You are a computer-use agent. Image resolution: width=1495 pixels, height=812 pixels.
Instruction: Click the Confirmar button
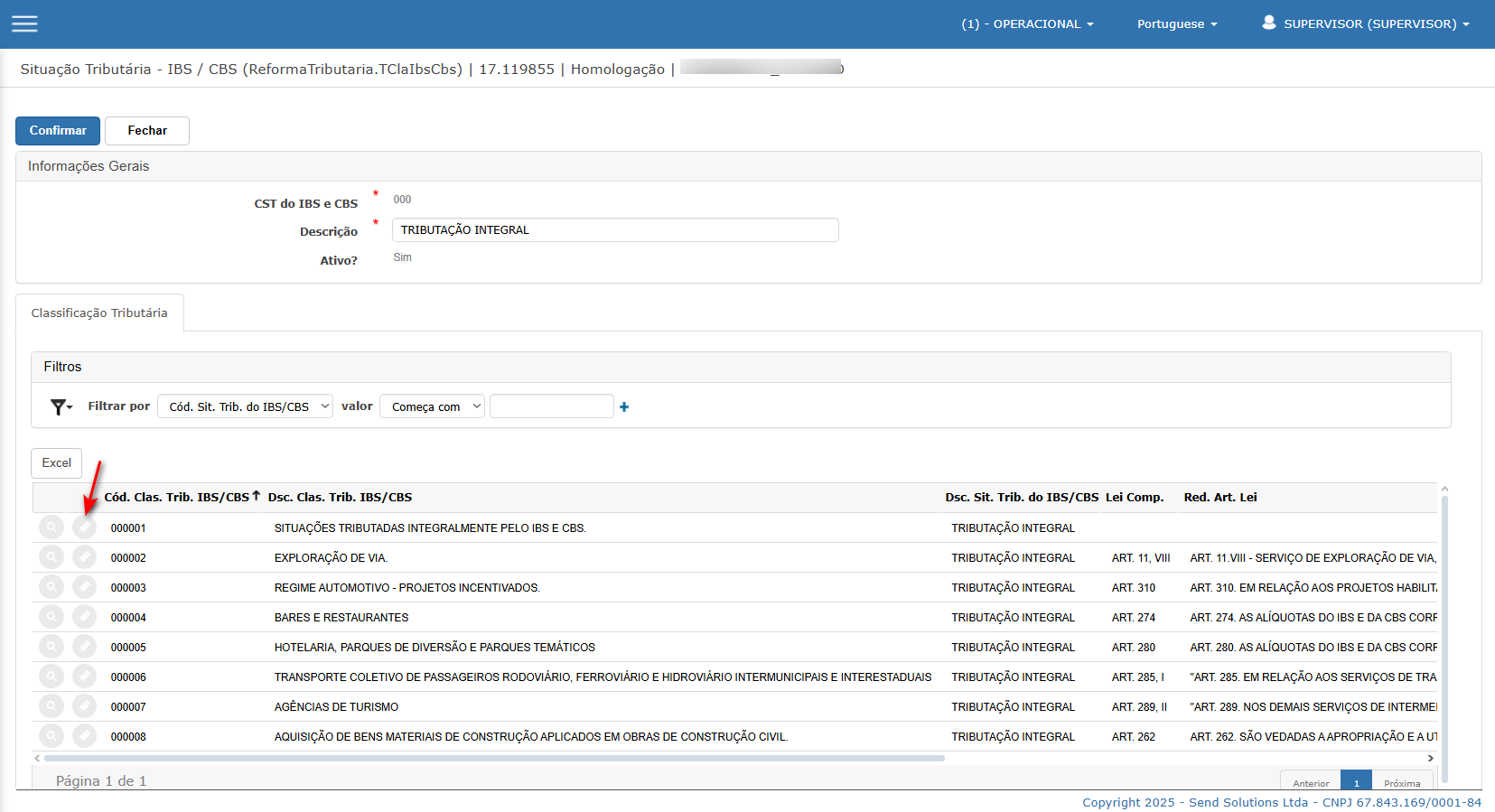coord(58,131)
